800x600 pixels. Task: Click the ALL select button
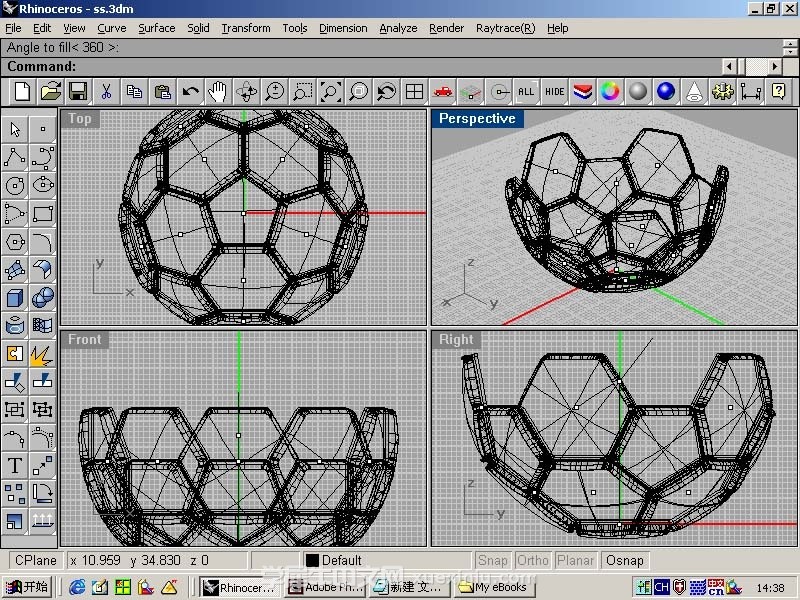526,92
